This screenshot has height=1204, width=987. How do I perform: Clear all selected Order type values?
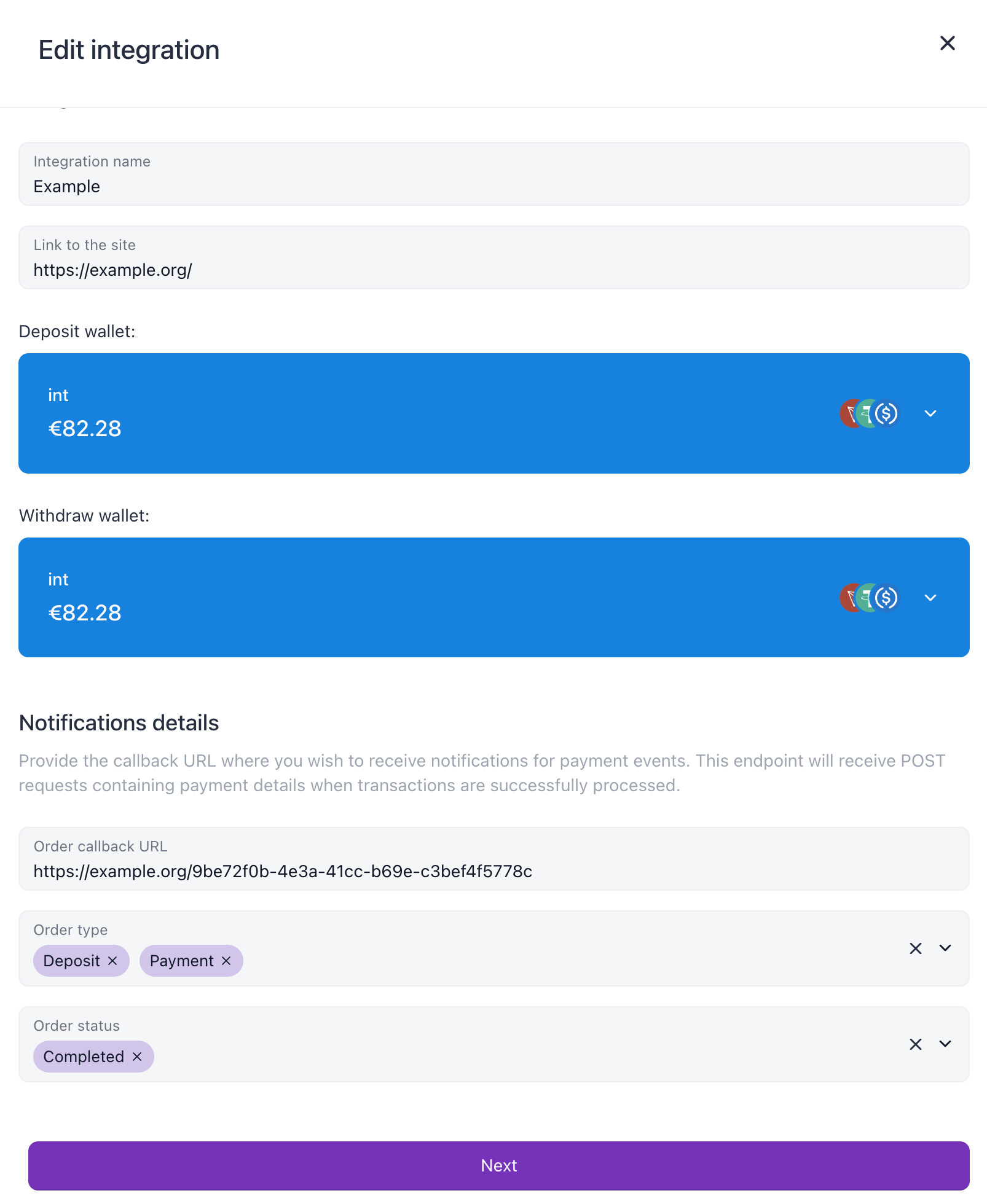click(916, 948)
